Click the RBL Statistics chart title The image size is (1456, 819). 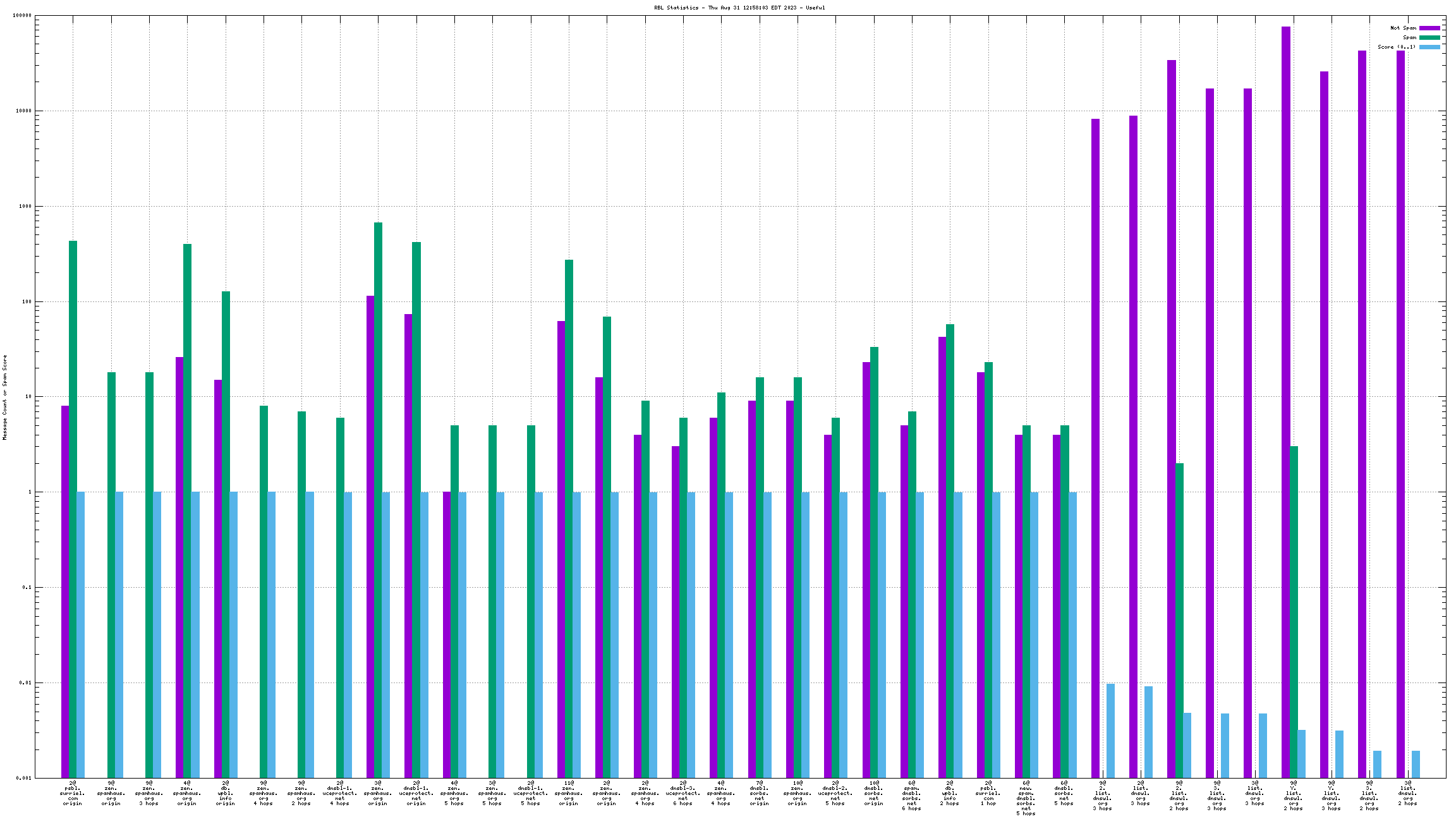[x=739, y=8]
